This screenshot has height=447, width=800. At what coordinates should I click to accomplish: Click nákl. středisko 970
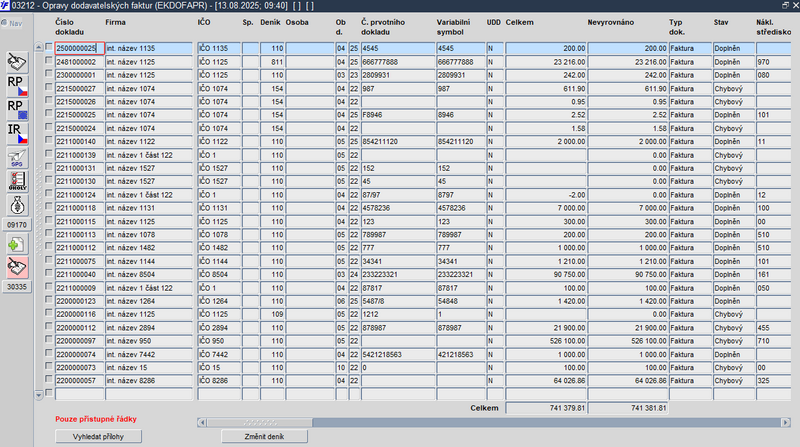(x=773, y=62)
